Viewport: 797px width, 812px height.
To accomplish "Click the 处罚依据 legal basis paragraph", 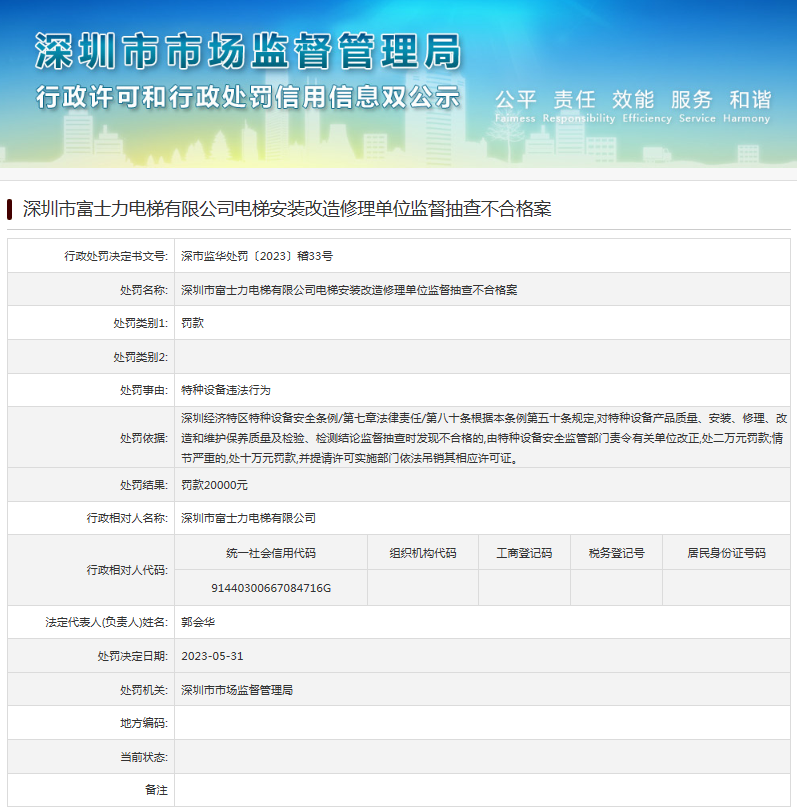I will (x=484, y=438).
